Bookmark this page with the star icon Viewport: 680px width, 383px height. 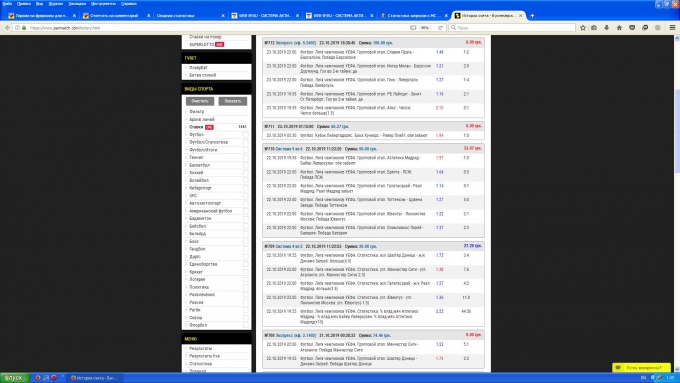(x=583, y=27)
